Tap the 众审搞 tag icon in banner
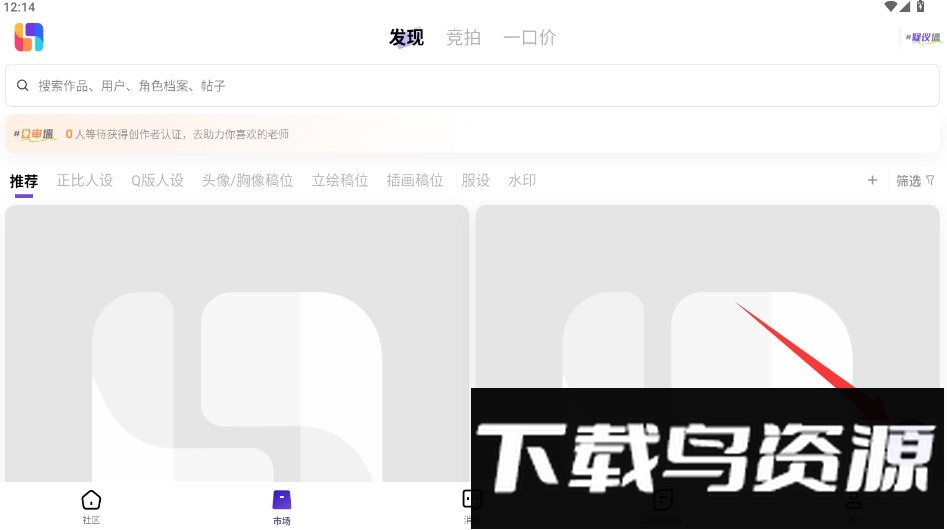This screenshot has width=947, height=530. point(35,133)
